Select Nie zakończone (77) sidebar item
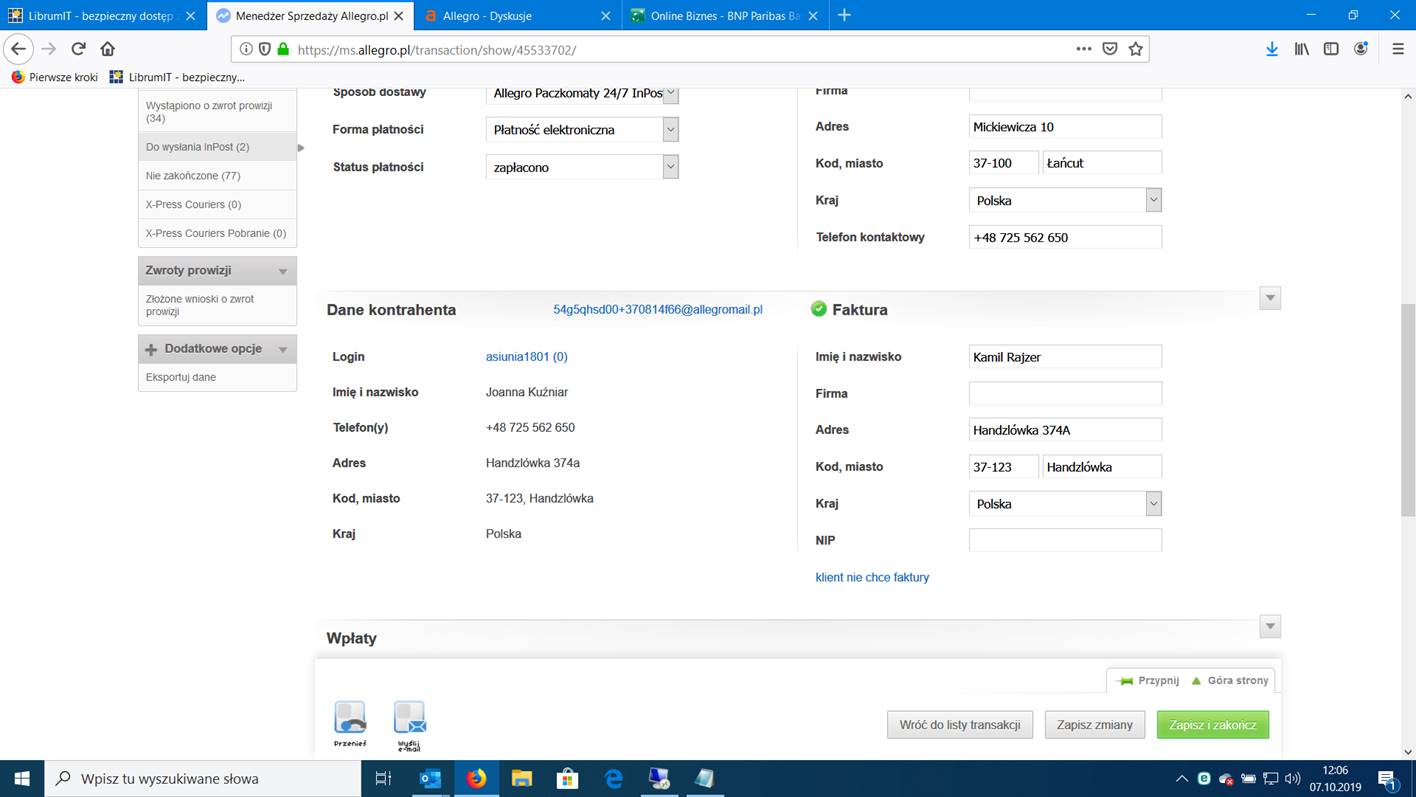Screen dimensions: 1416x797 (193, 176)
